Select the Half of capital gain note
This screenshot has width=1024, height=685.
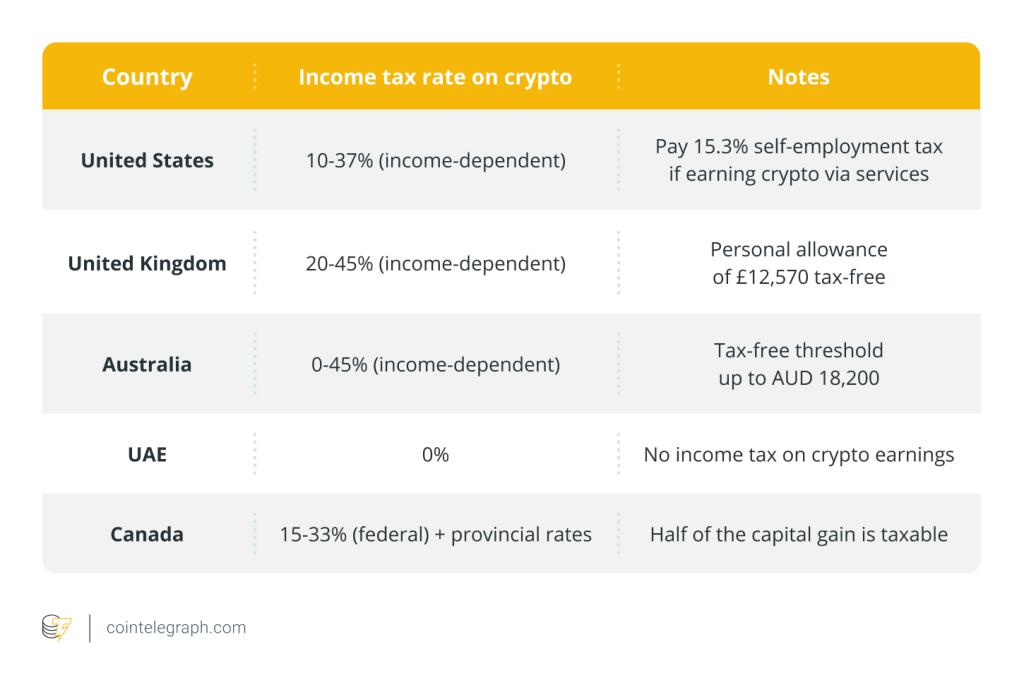tap(798, 534)
